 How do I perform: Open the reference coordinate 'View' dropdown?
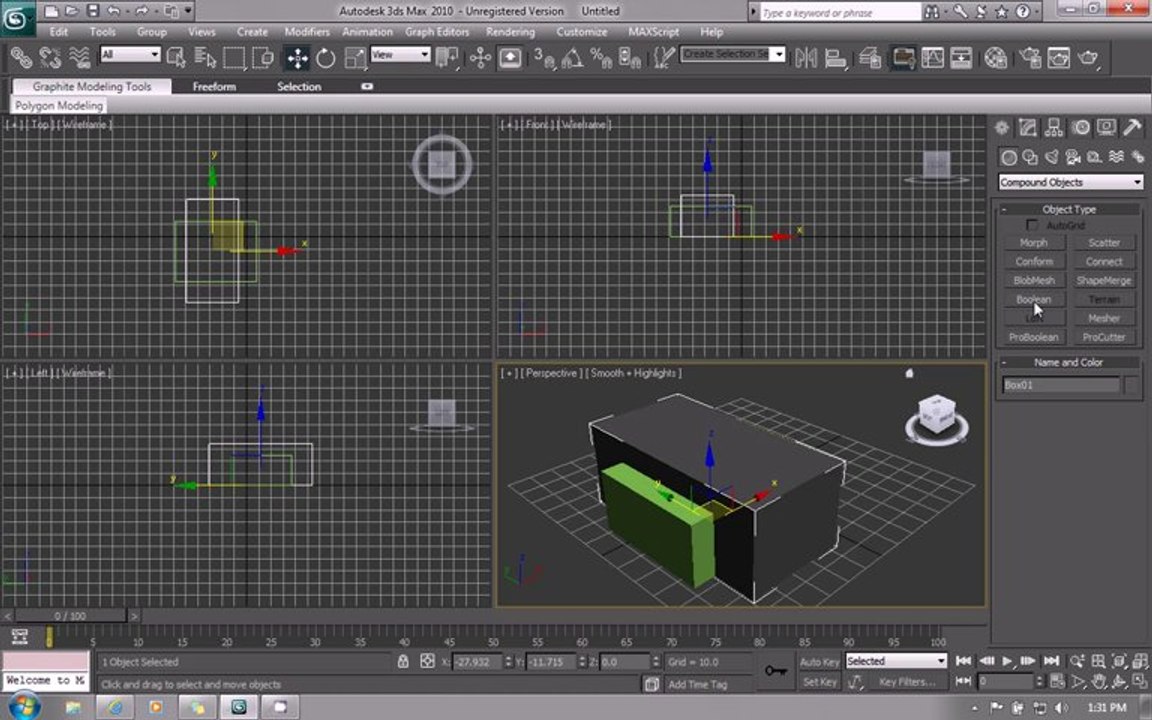400,54
